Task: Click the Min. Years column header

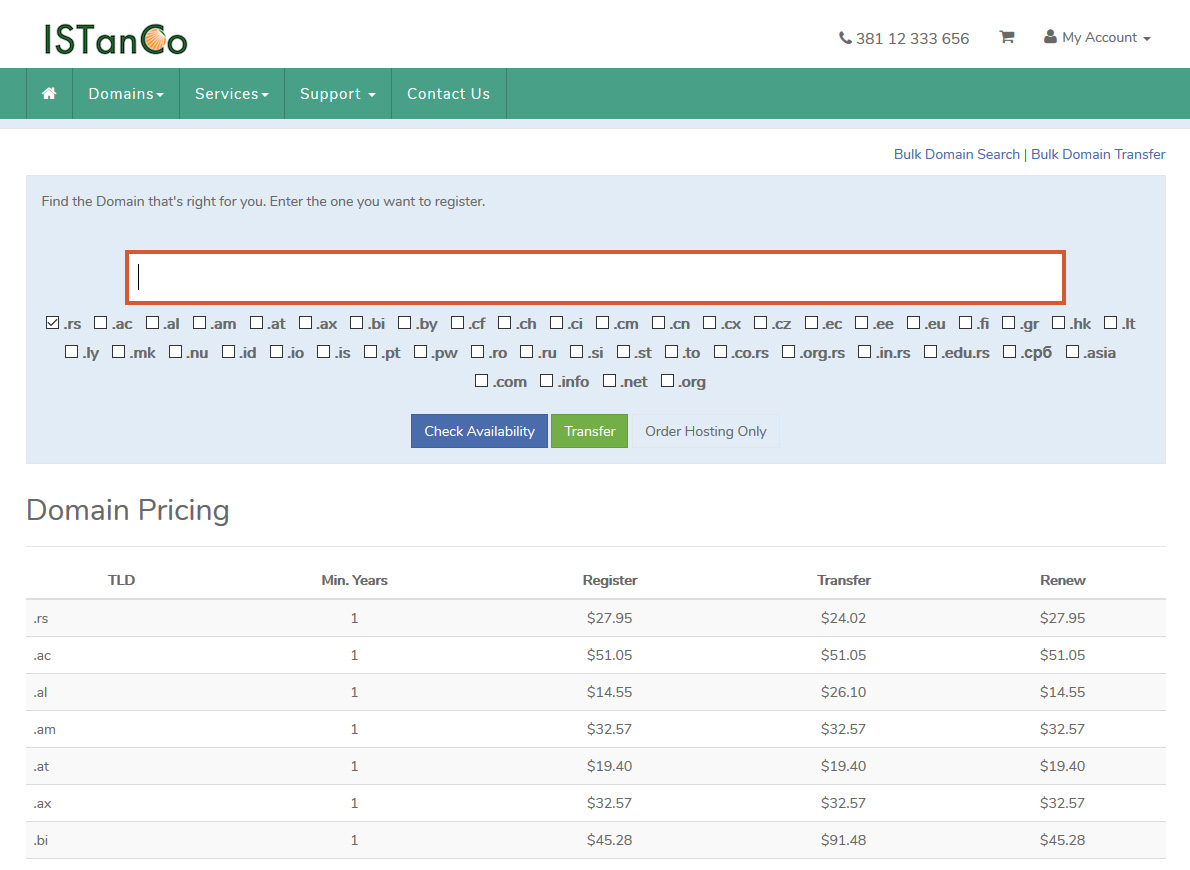Action: tap(354, 580)
